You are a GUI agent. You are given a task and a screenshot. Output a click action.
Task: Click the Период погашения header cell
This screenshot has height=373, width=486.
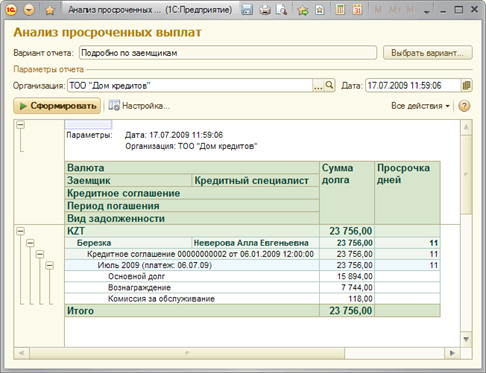(x=192, y=206)
